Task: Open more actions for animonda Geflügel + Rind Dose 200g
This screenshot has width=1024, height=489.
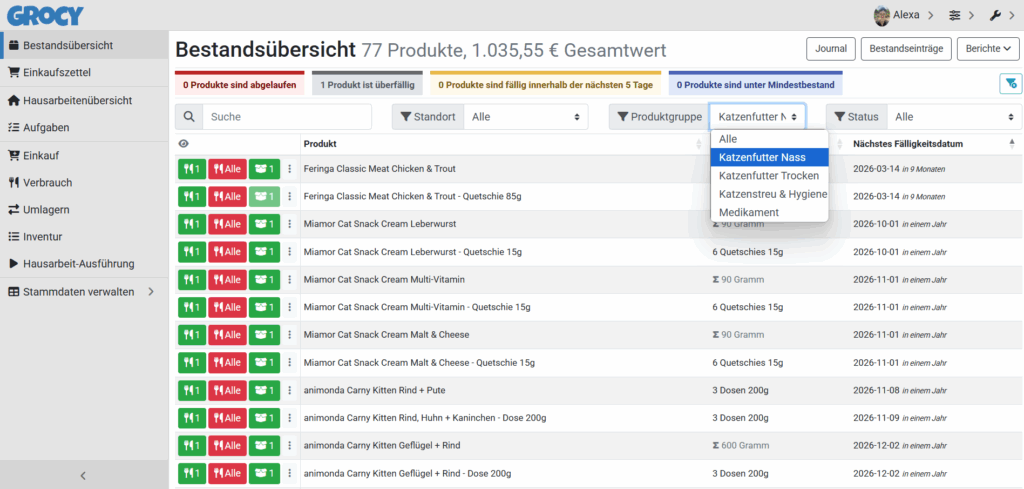Action: pyautogui.click(x=290, y=473)
